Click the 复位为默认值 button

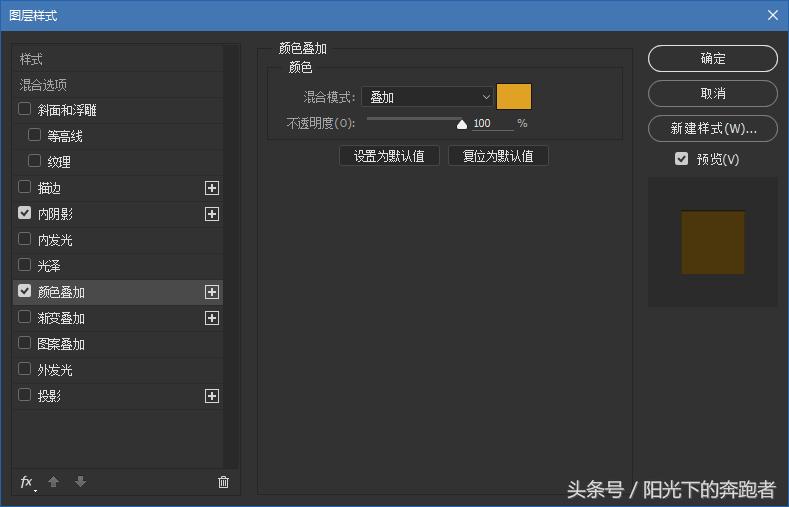click(x=498, y=156)
